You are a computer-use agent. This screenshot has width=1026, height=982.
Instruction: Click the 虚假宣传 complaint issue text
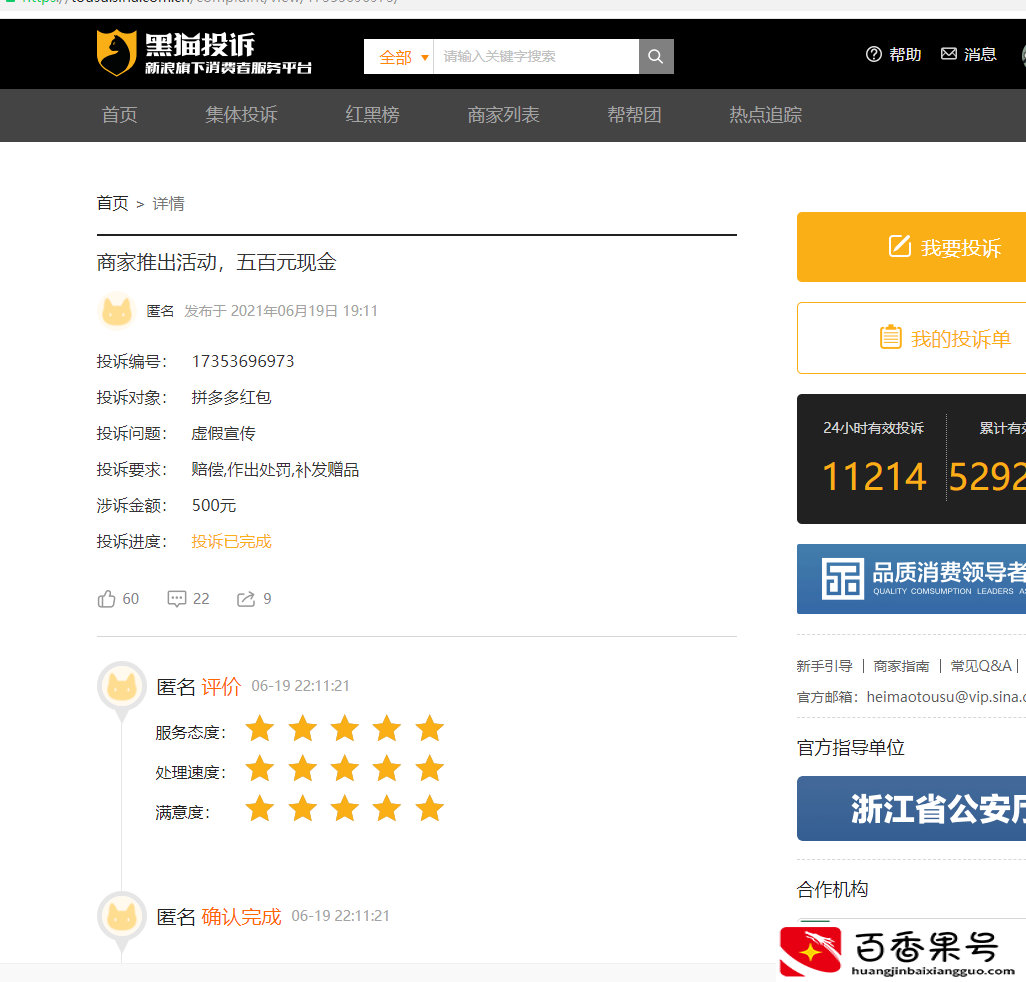(x=223, y=434)
